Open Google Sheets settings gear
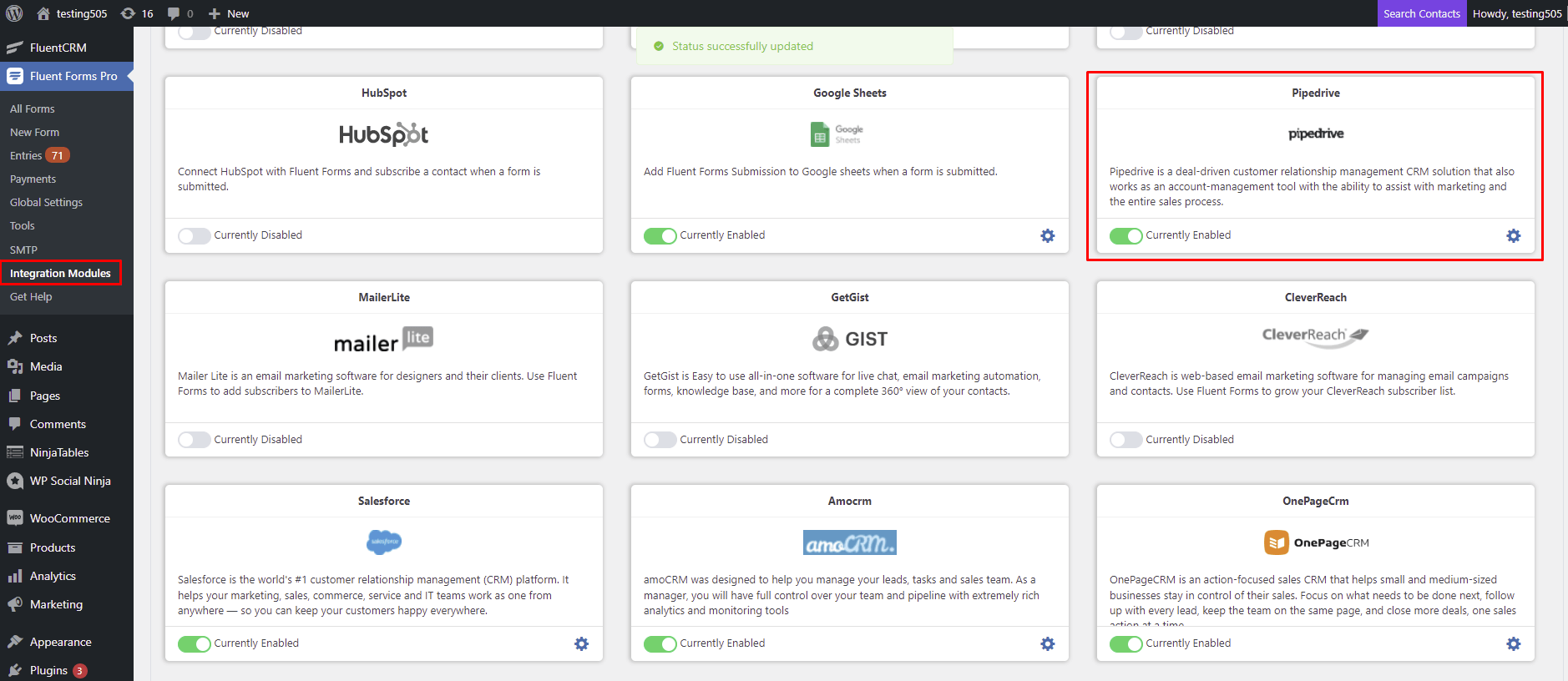Screen dimensions: 1568x681 pos(1048,236)
